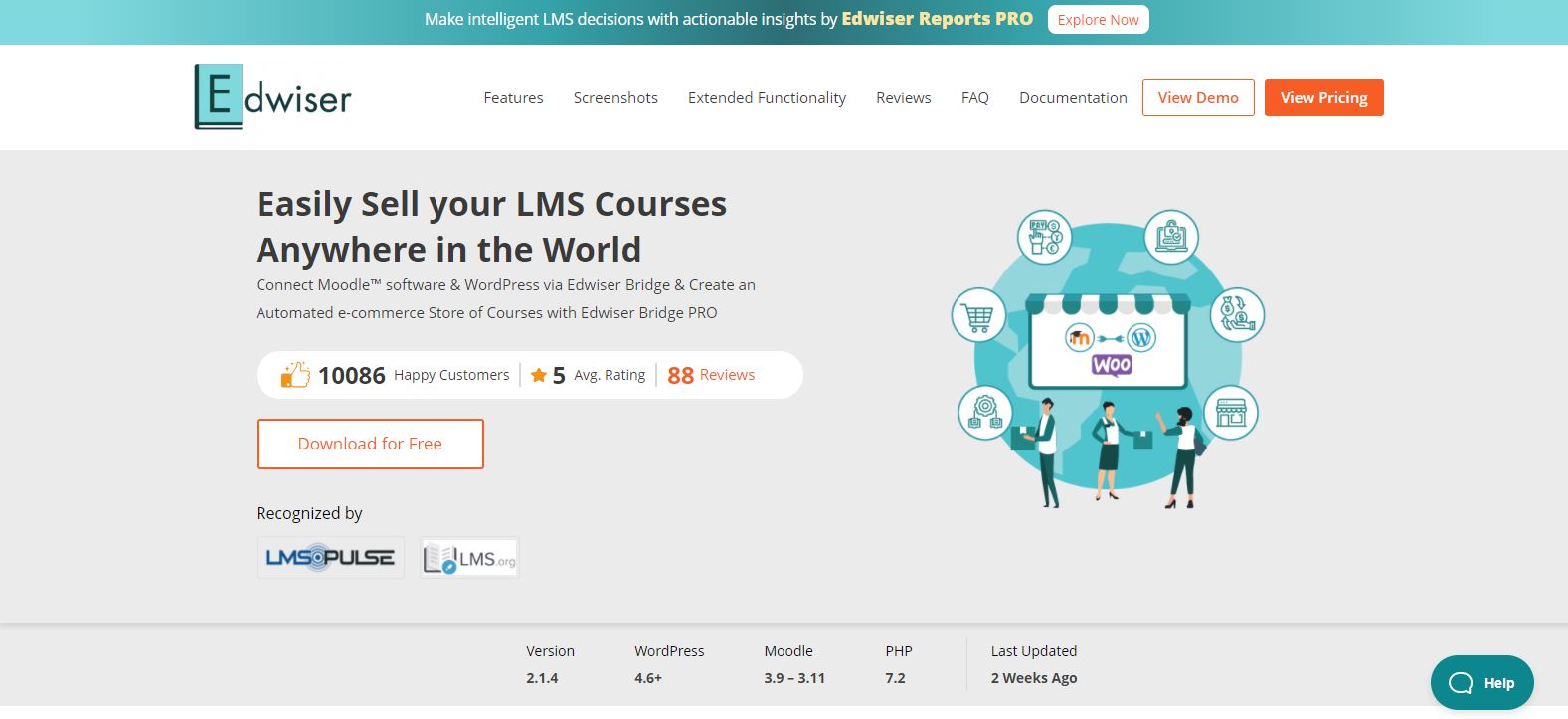
Task: Click the PHP version 7.2
Action: click(895, 678)
